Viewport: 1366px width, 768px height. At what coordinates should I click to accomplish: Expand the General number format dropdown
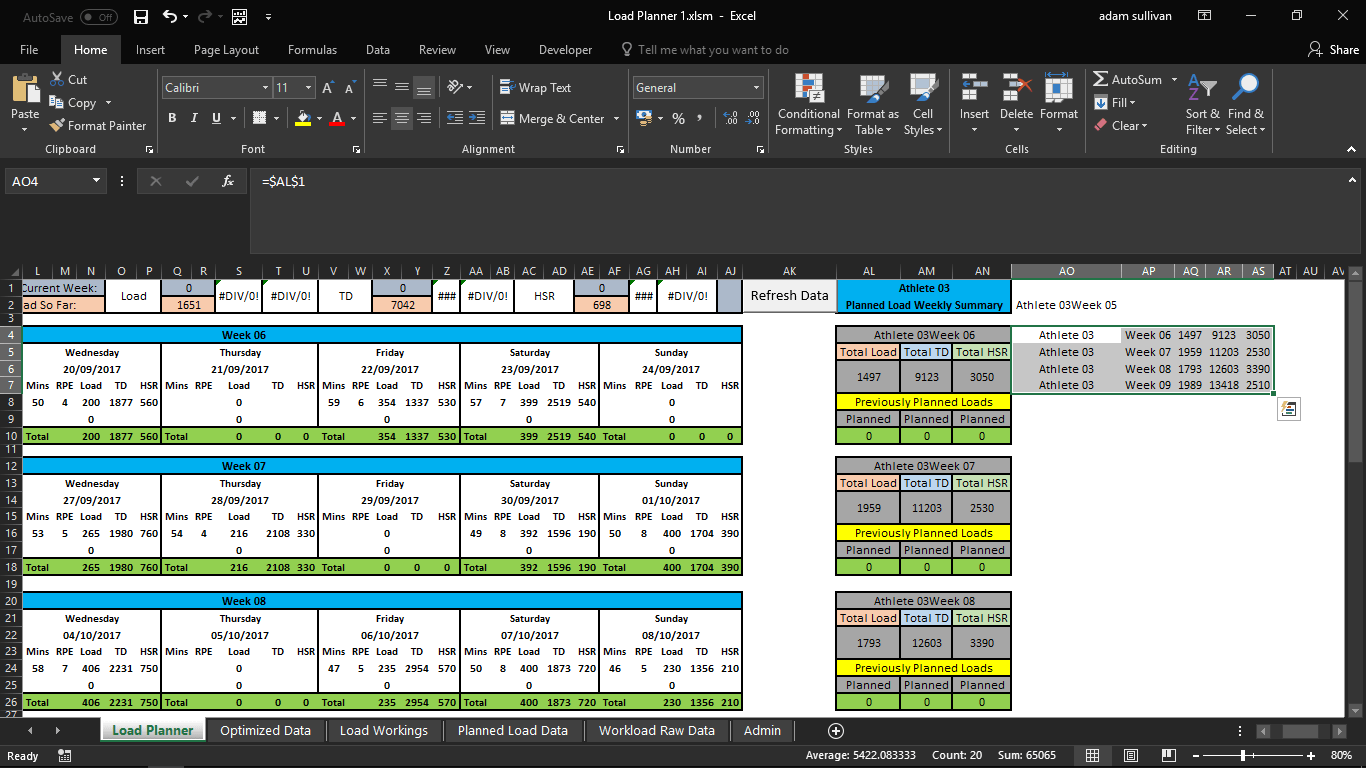(755, 88)
